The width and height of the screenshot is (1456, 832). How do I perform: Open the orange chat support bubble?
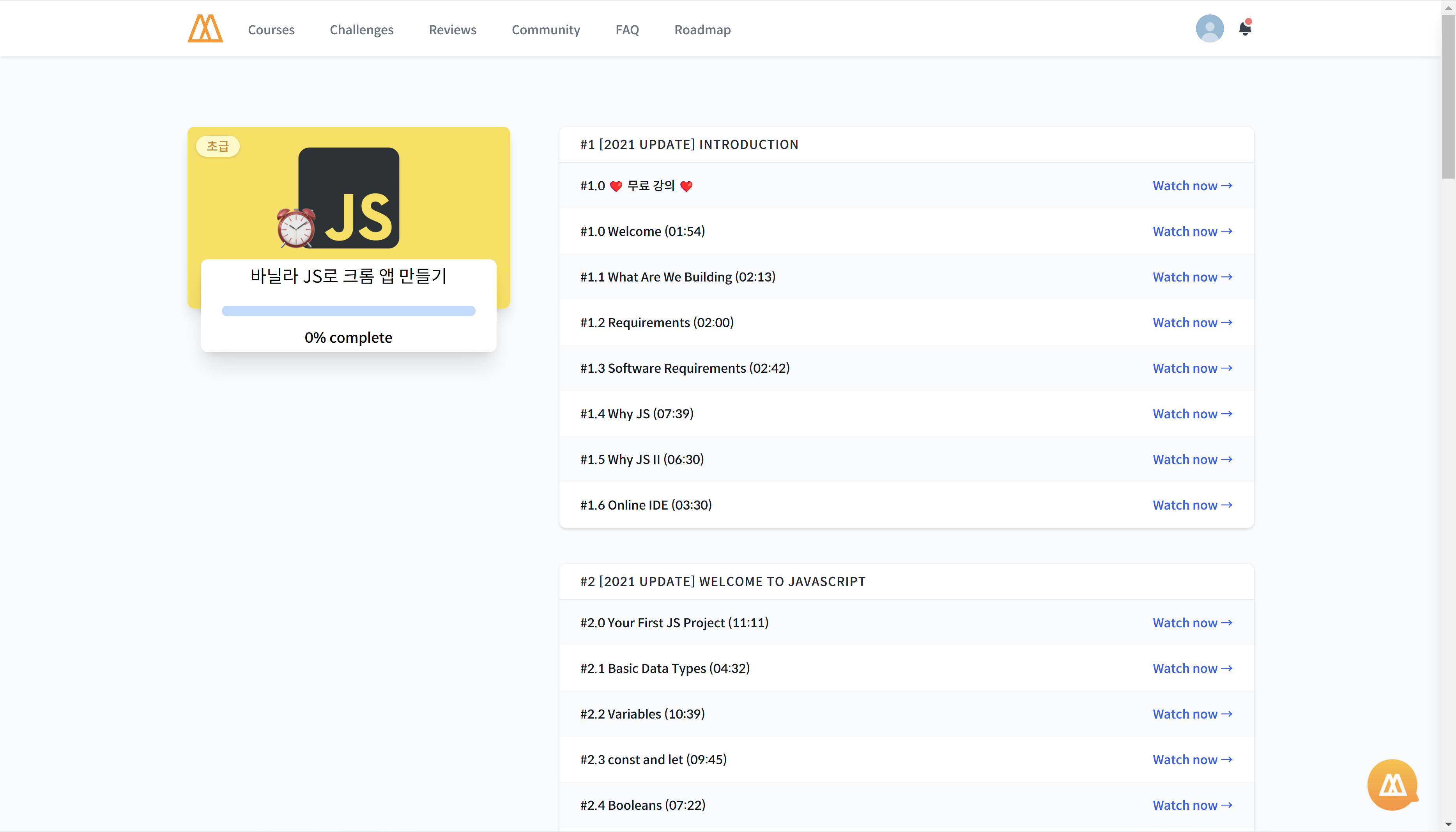coord(1392,784)
